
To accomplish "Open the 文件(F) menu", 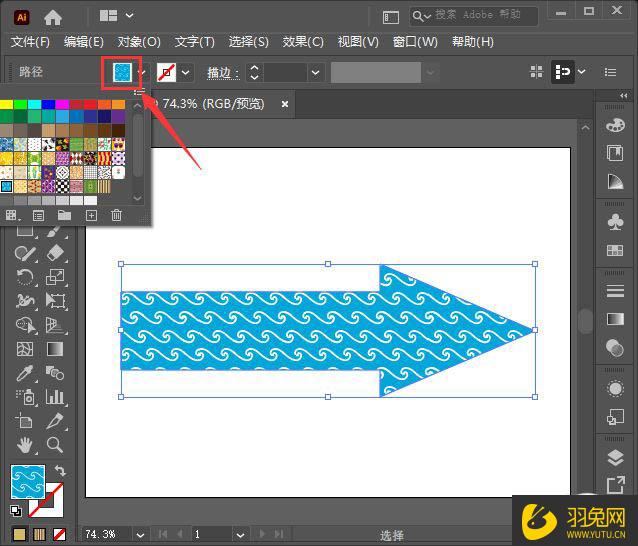I will 30,41.
